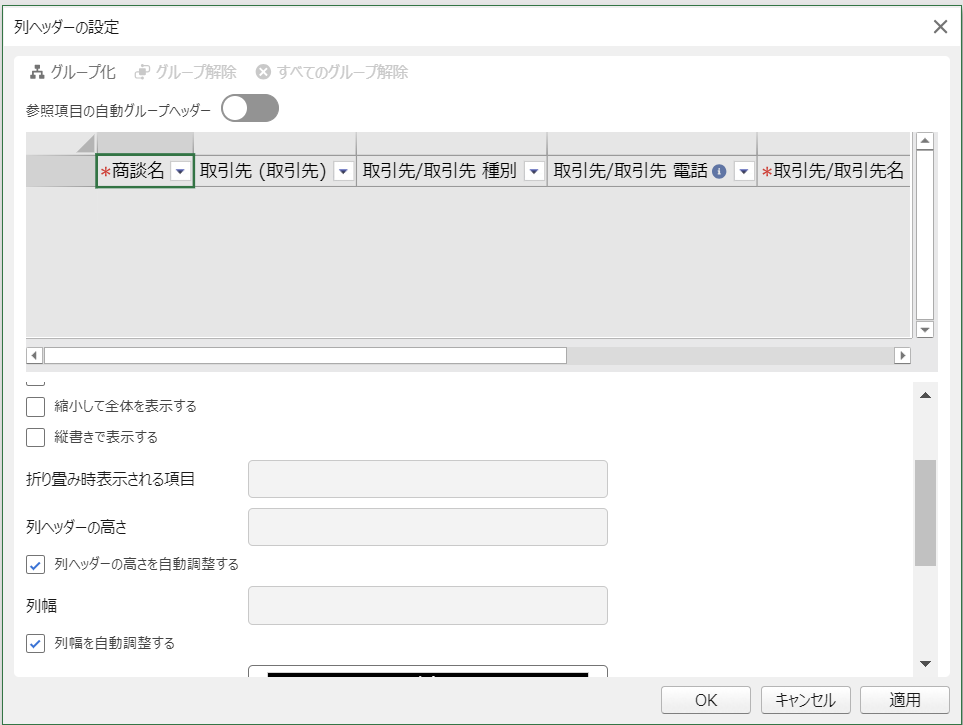Toggle 参照項目の自動グループヘッダー switch
Image resolution: width=963 pixels, height=725 pixels.
click(250, 109)
